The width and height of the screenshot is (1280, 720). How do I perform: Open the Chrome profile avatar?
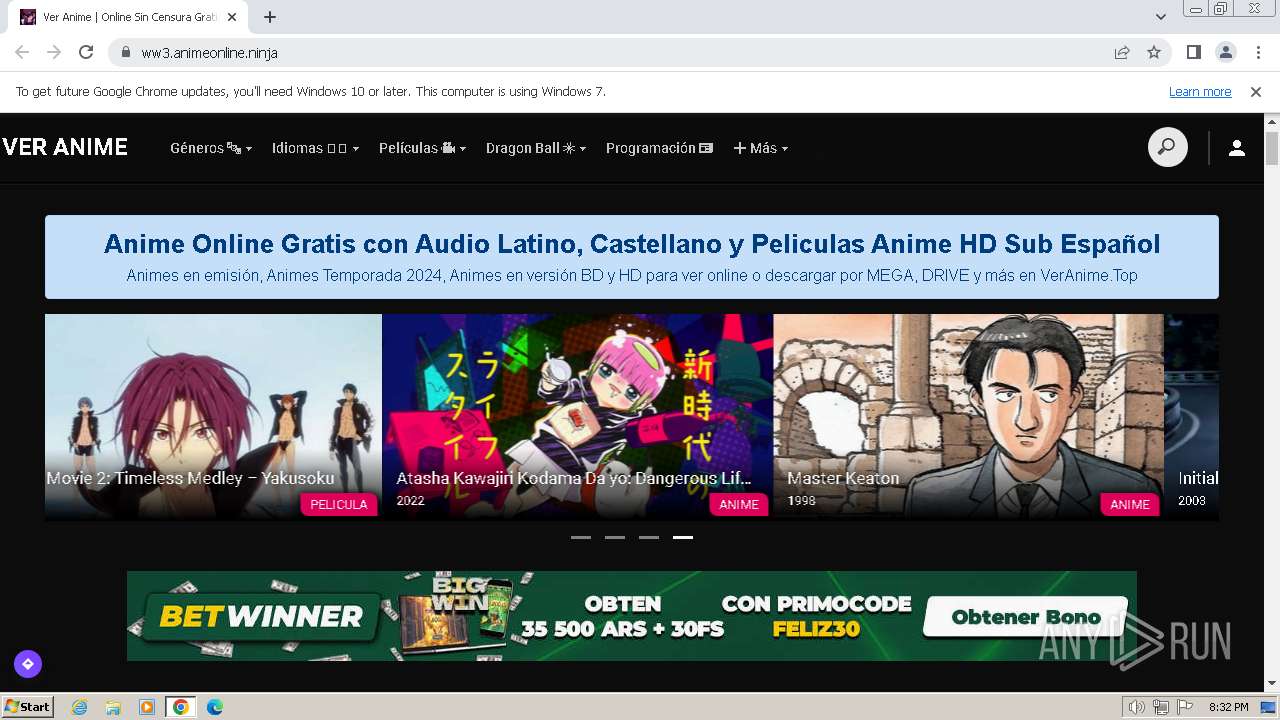pyautogui.click(x=1225, y=52)
